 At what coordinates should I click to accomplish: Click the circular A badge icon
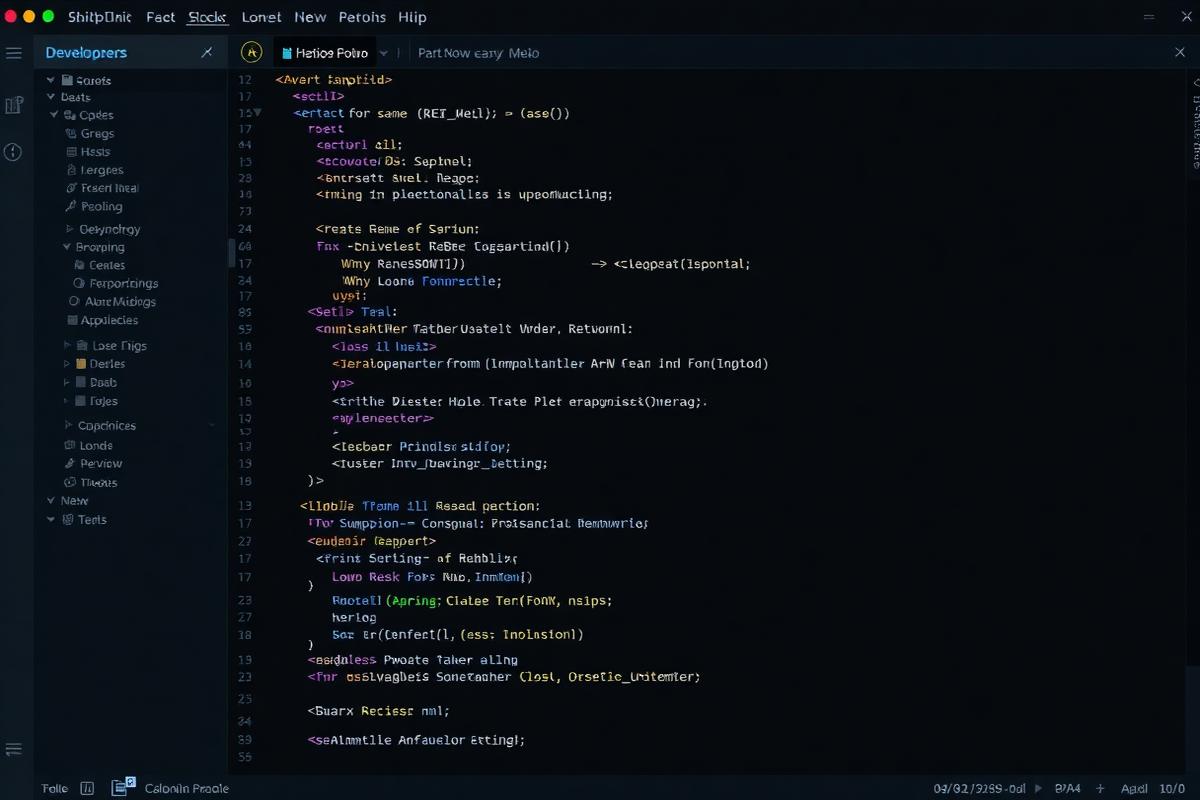click(252, 53)
